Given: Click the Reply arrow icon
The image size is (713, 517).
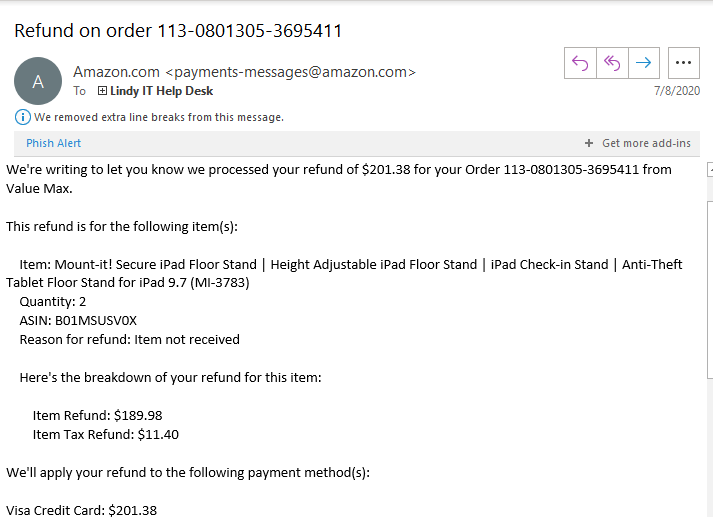Looking at the screenshot, I should coord(581,62).
